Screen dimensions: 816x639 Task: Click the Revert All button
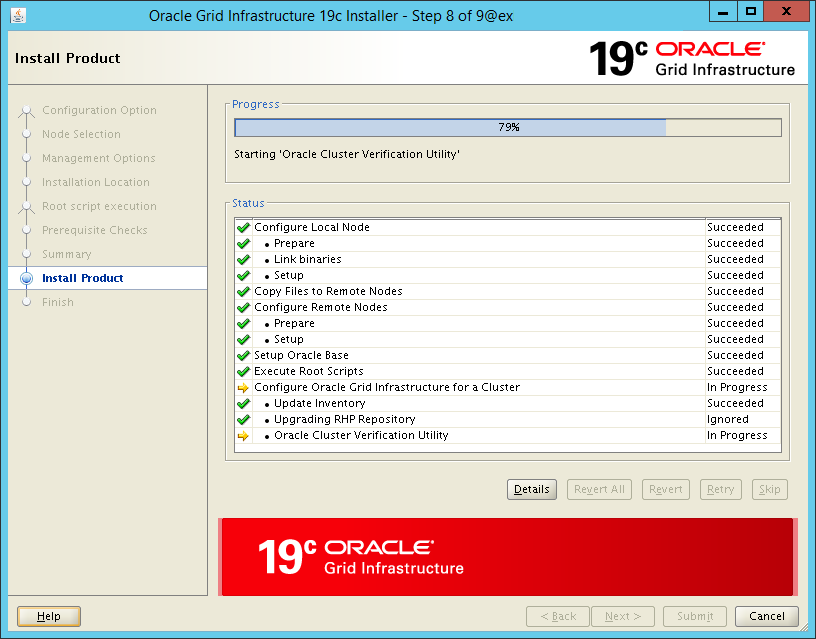pyautogui.click(x=599, y=489)
